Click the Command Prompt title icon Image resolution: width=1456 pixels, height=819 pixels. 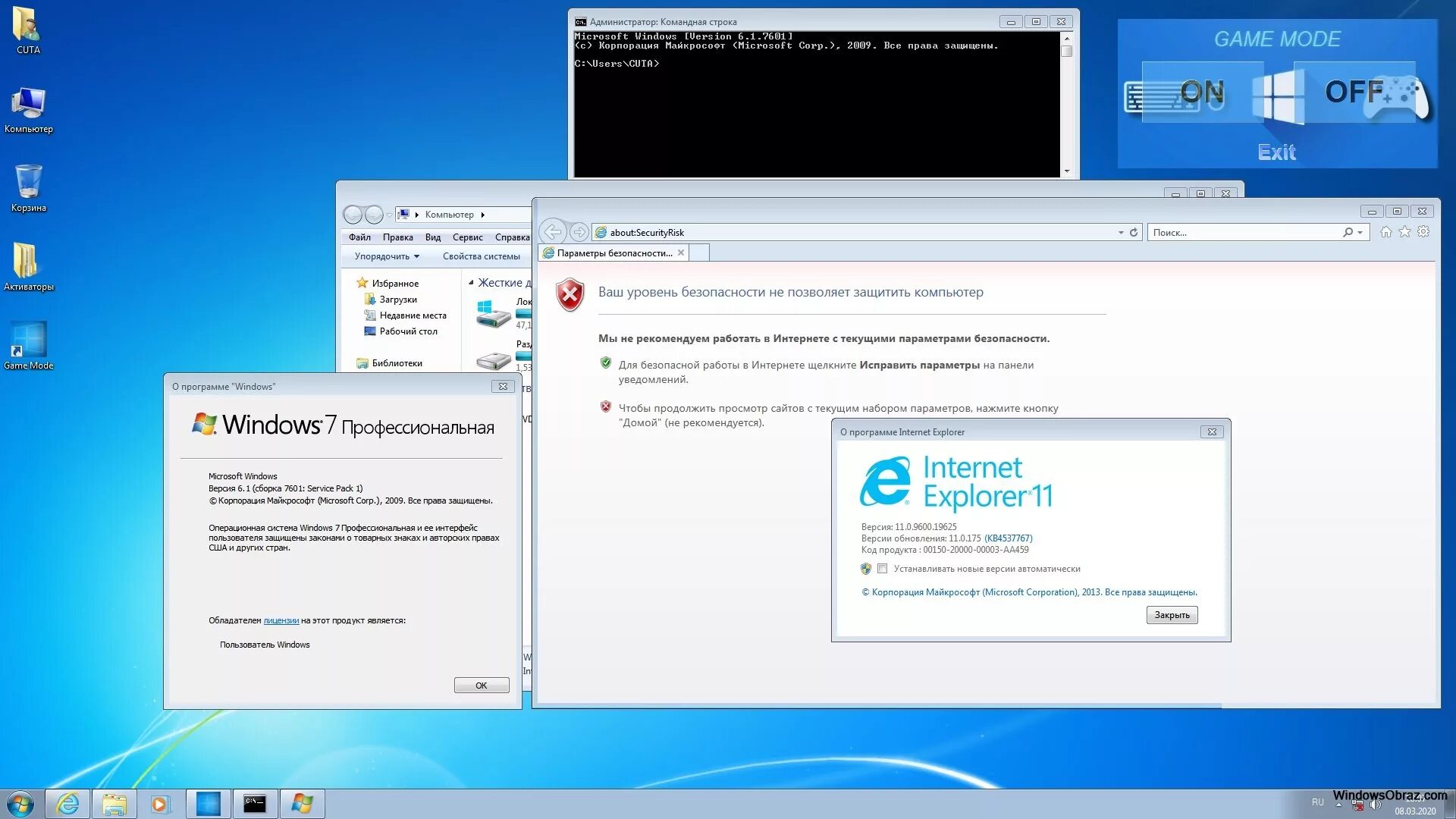pos(581,22)
